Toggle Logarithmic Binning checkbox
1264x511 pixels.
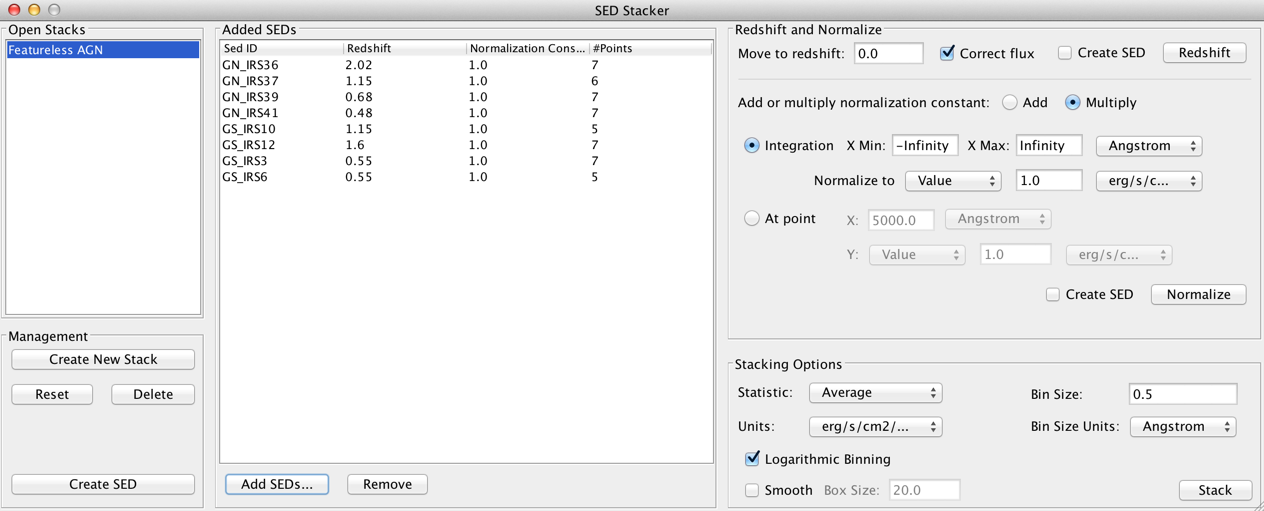[x=752, y=459]
